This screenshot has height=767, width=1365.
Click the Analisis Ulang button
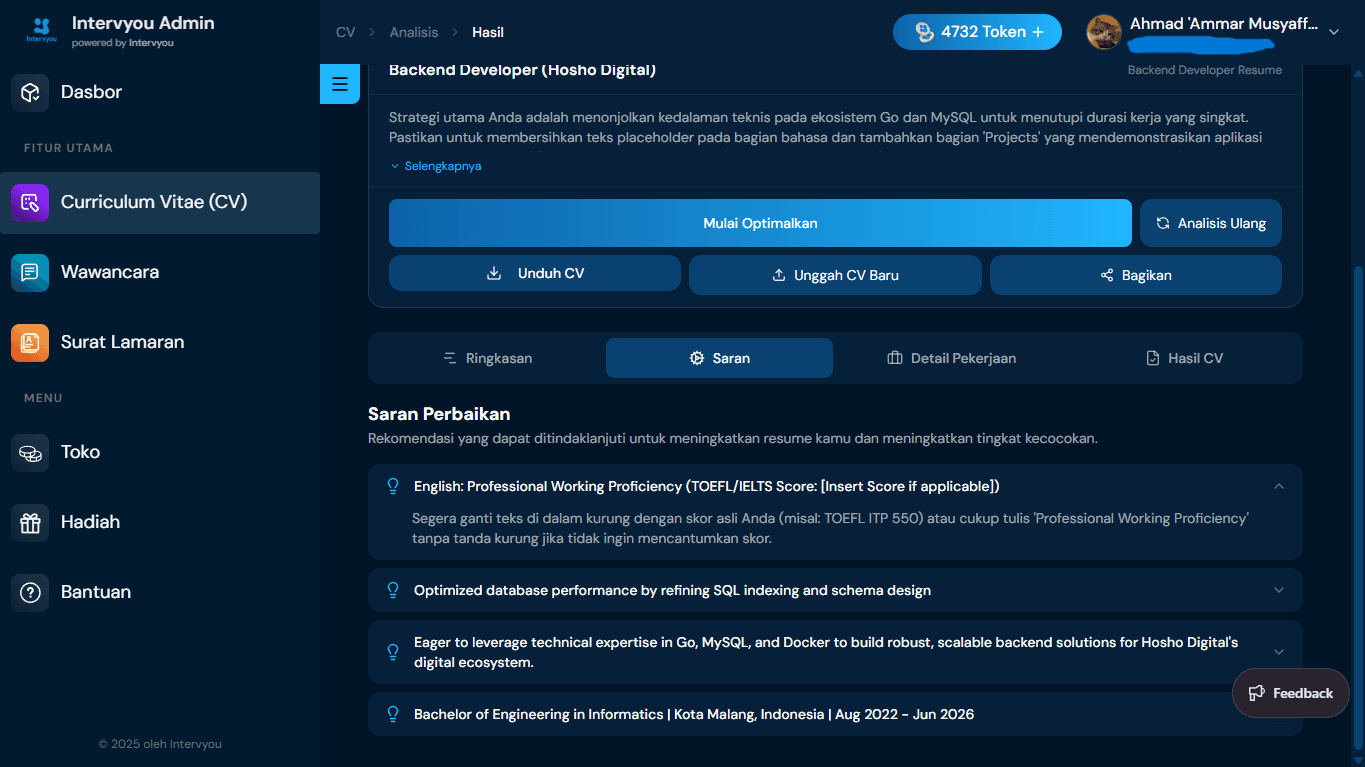point(1211,223)
